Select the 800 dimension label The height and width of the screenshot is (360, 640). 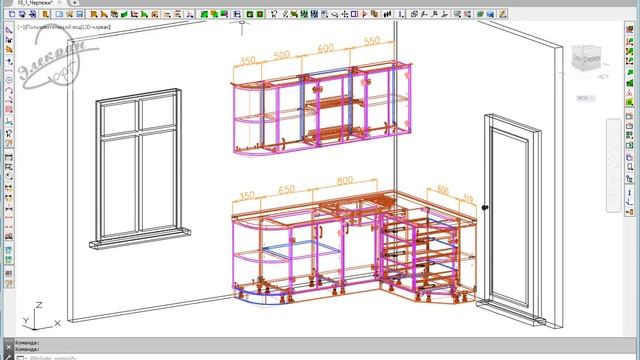pyautogui.click(x=344, y=180)
